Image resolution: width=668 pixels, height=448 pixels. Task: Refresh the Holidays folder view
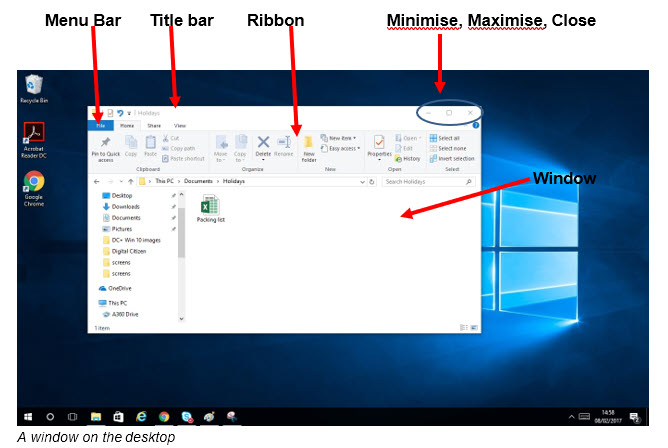pos(371,181)
